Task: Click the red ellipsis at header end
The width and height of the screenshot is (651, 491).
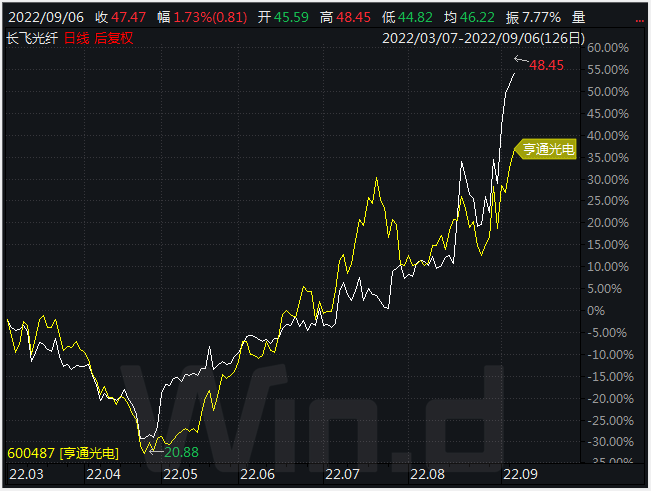Action: 639,21
